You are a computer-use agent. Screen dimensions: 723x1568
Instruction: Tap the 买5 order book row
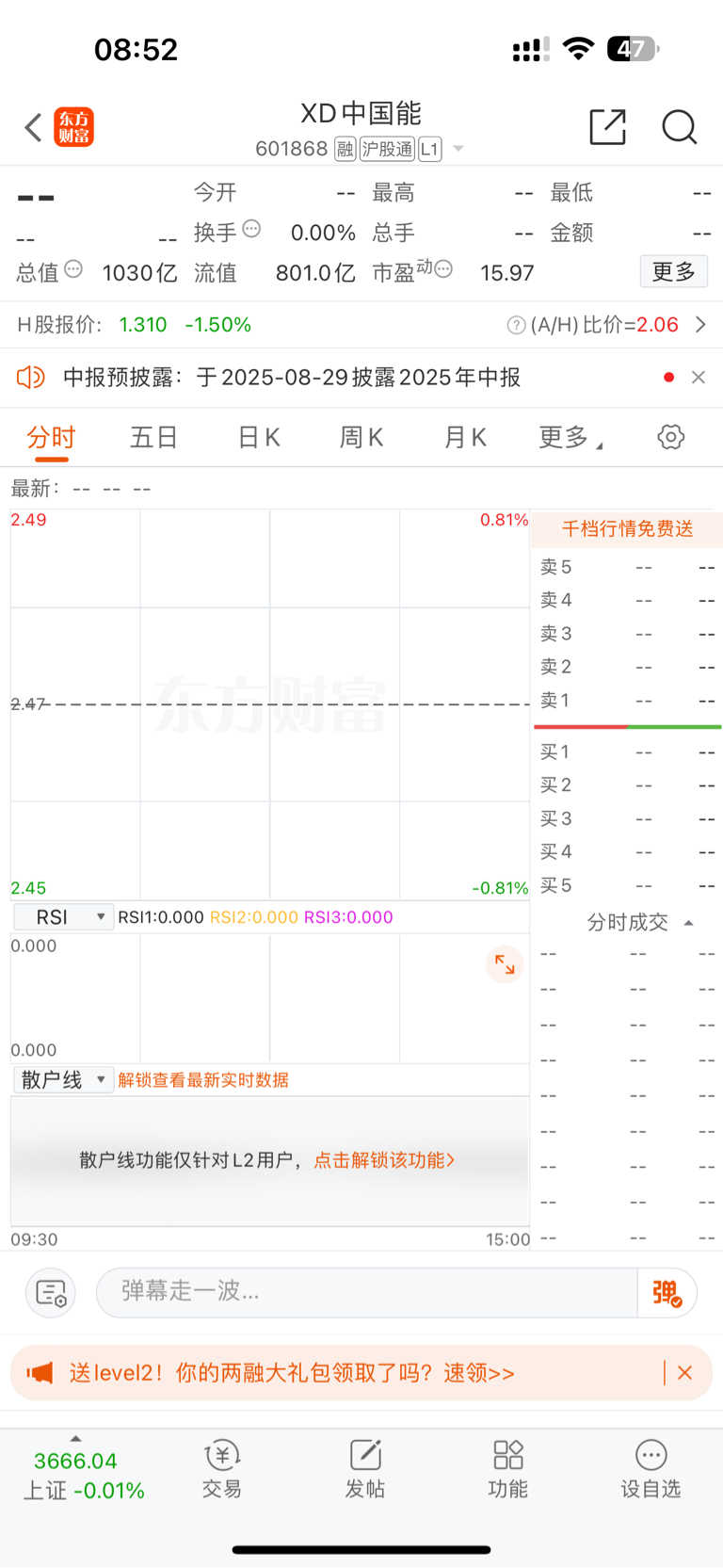point(627,886)
